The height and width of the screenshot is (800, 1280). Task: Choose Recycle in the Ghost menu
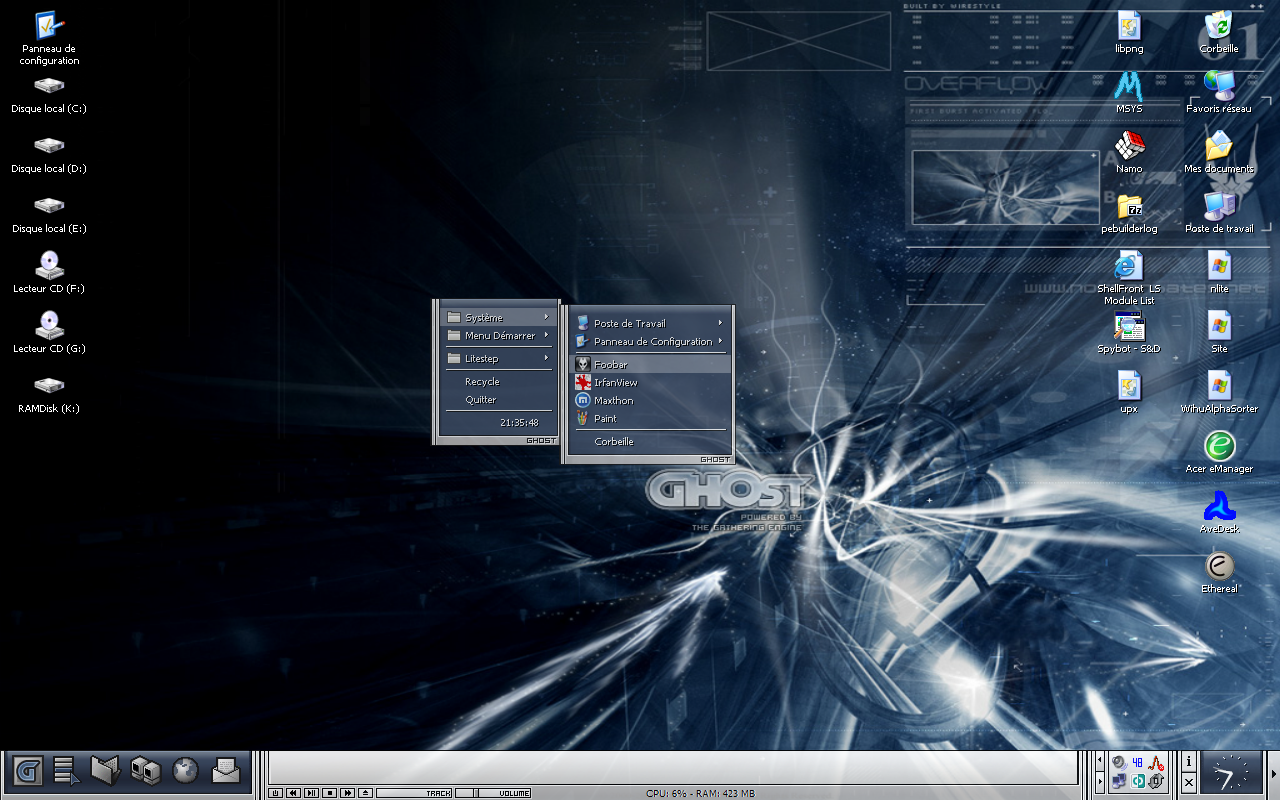[498, 381]
